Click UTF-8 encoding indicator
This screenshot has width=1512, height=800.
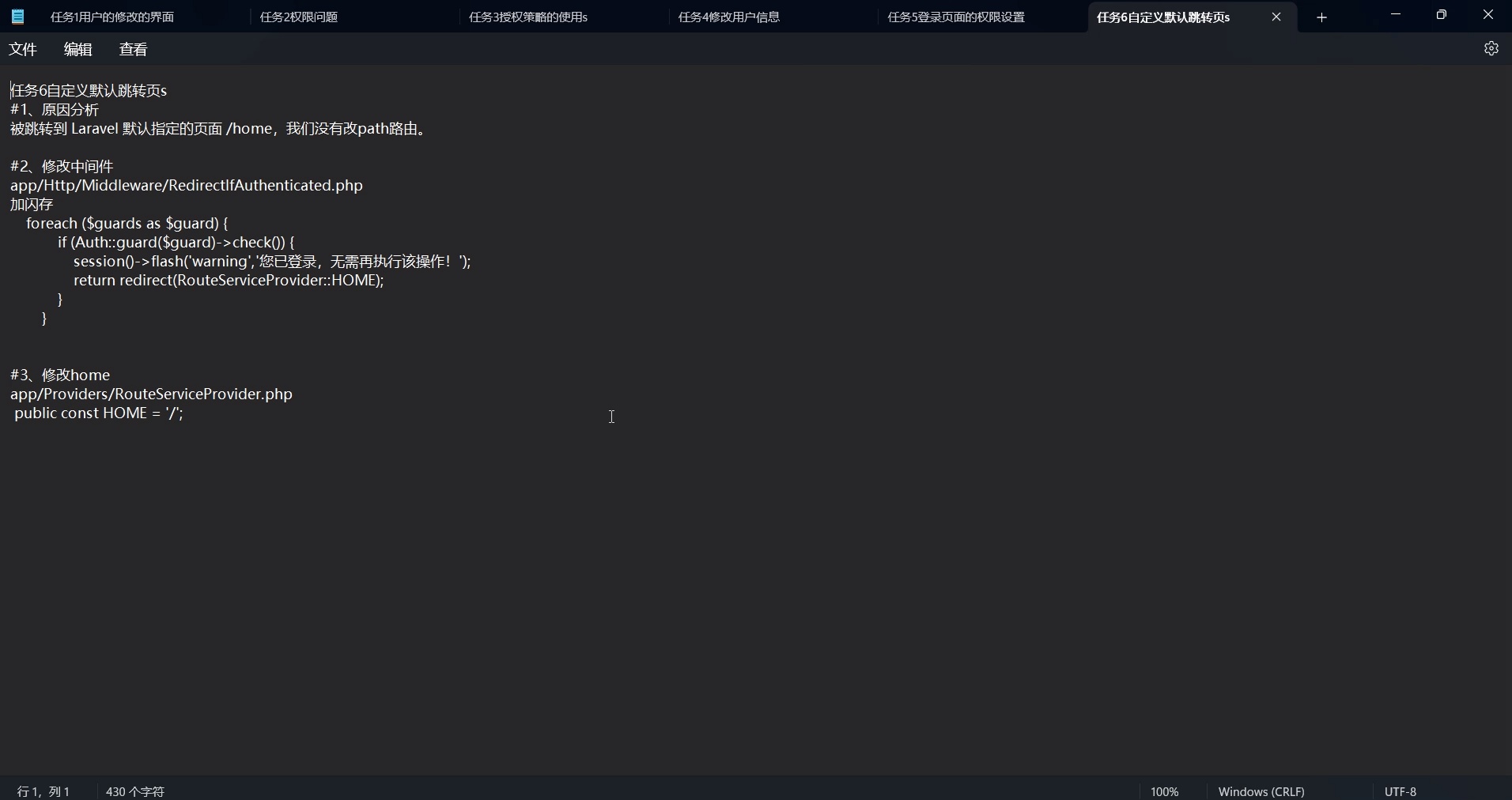pos(1400,791)
